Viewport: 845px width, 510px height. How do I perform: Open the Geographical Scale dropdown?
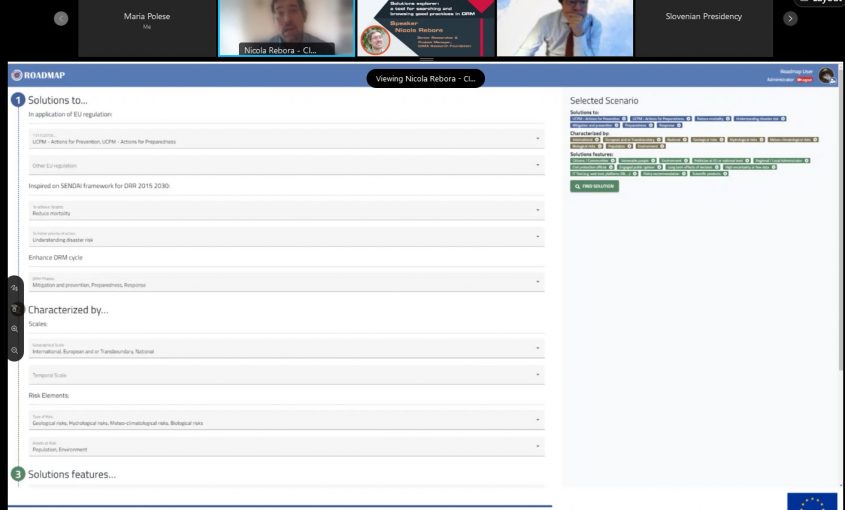(286, 348)
